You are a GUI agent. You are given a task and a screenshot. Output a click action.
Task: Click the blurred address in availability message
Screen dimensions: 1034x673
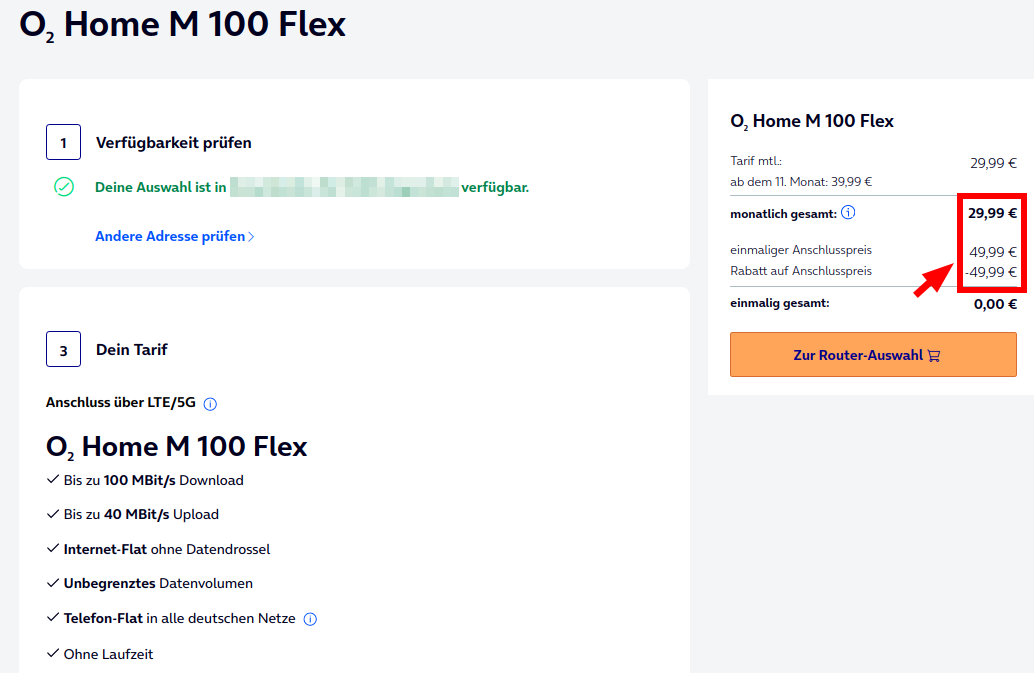coord(344,187)
